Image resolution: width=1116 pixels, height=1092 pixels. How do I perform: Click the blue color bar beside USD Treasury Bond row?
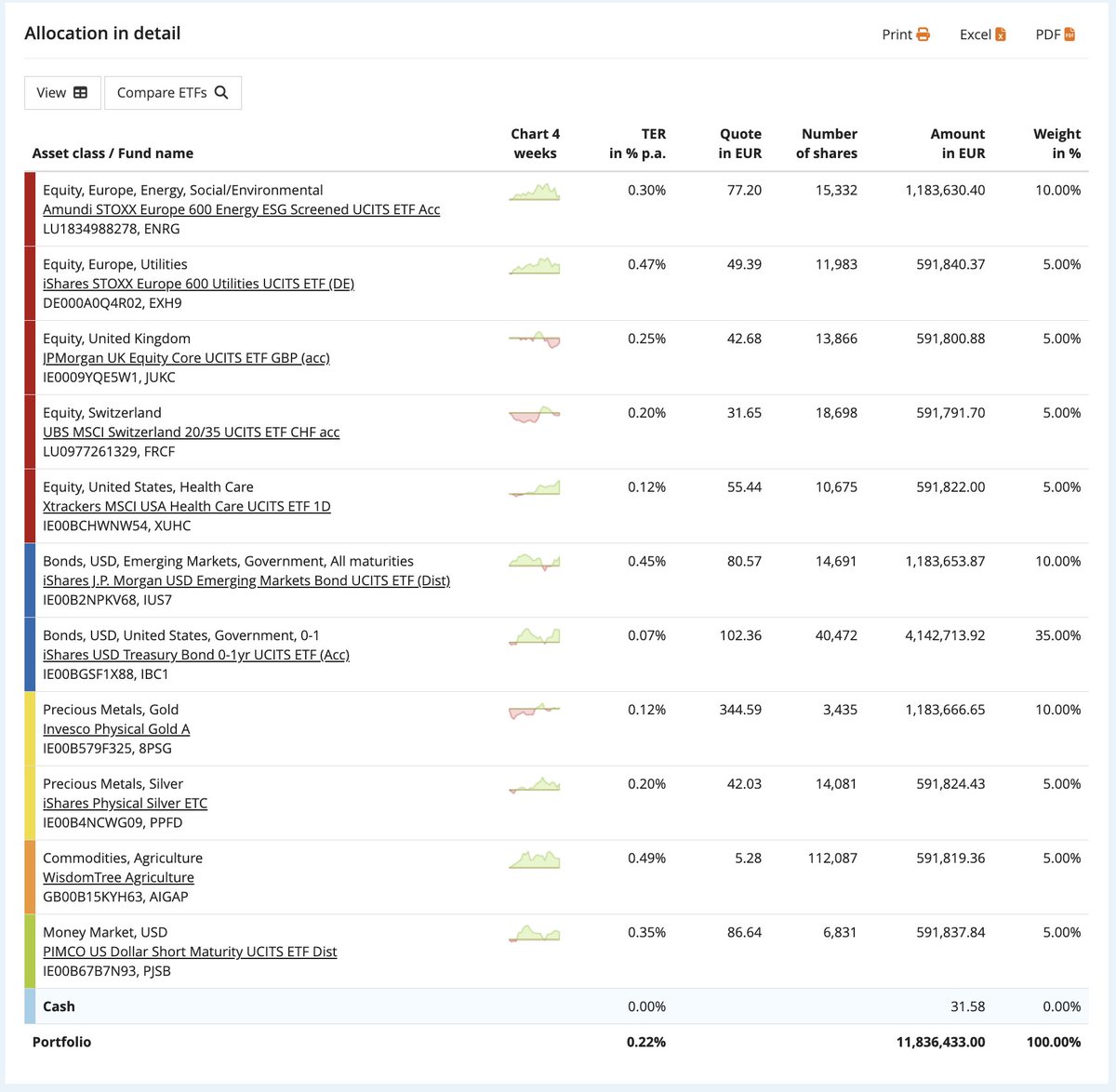pos(30,655)
